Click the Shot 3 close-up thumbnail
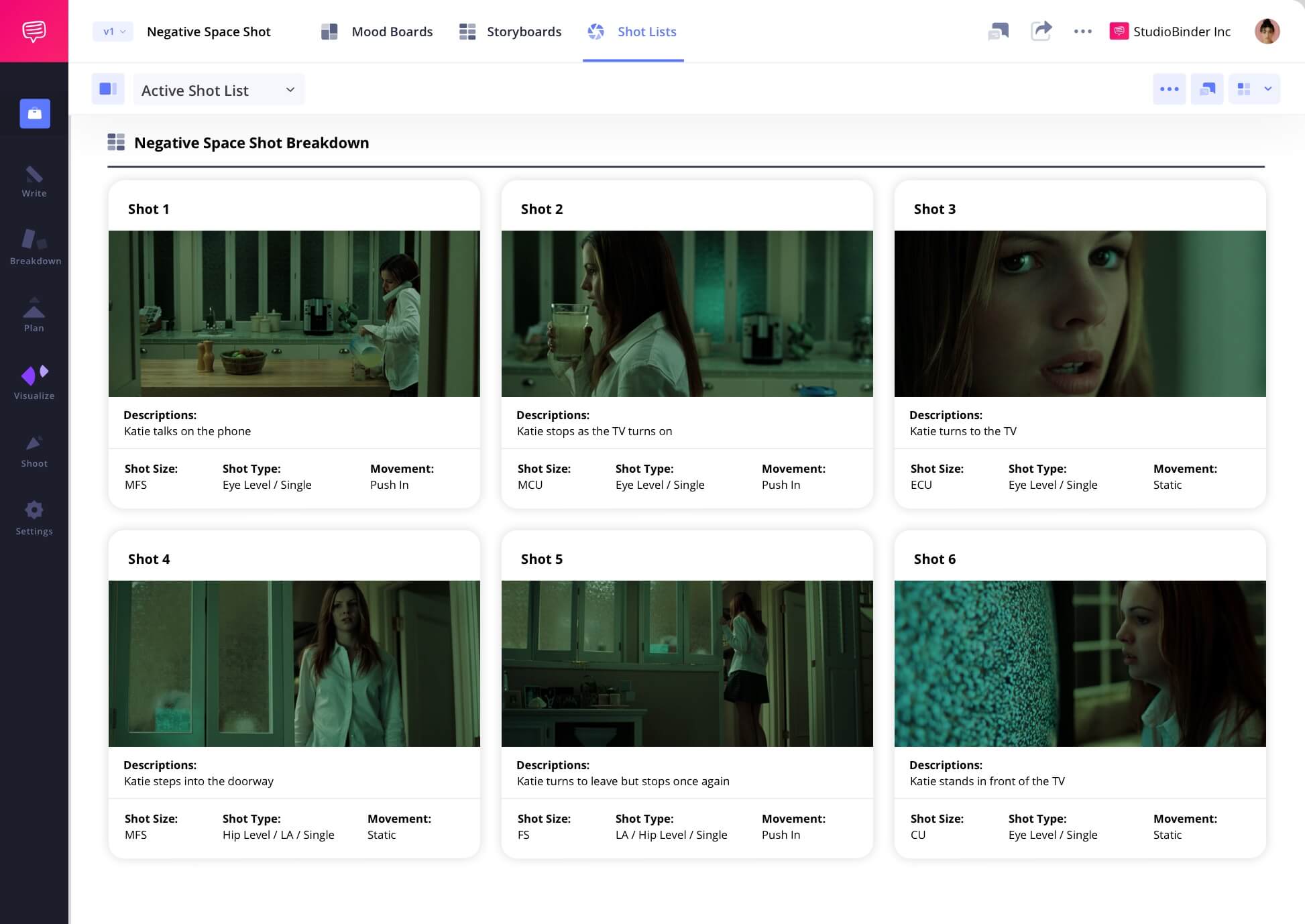Screen dimensions: 1305x924 tap(1079, 313)
